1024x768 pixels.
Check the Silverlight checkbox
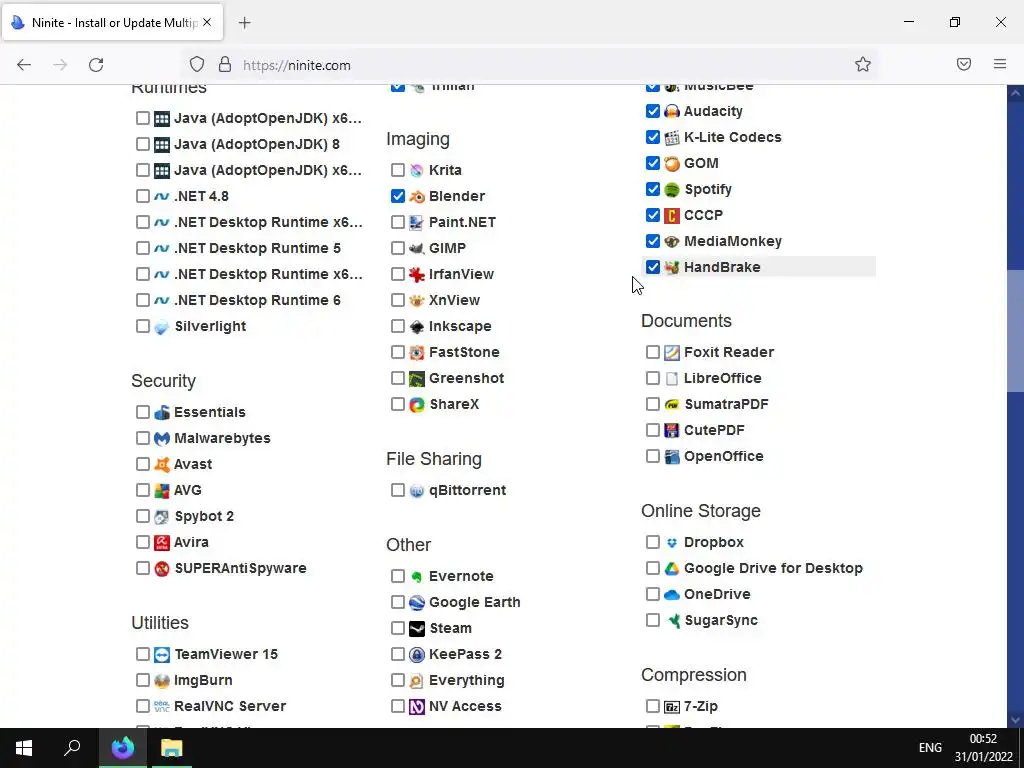[x=142, y=326]
